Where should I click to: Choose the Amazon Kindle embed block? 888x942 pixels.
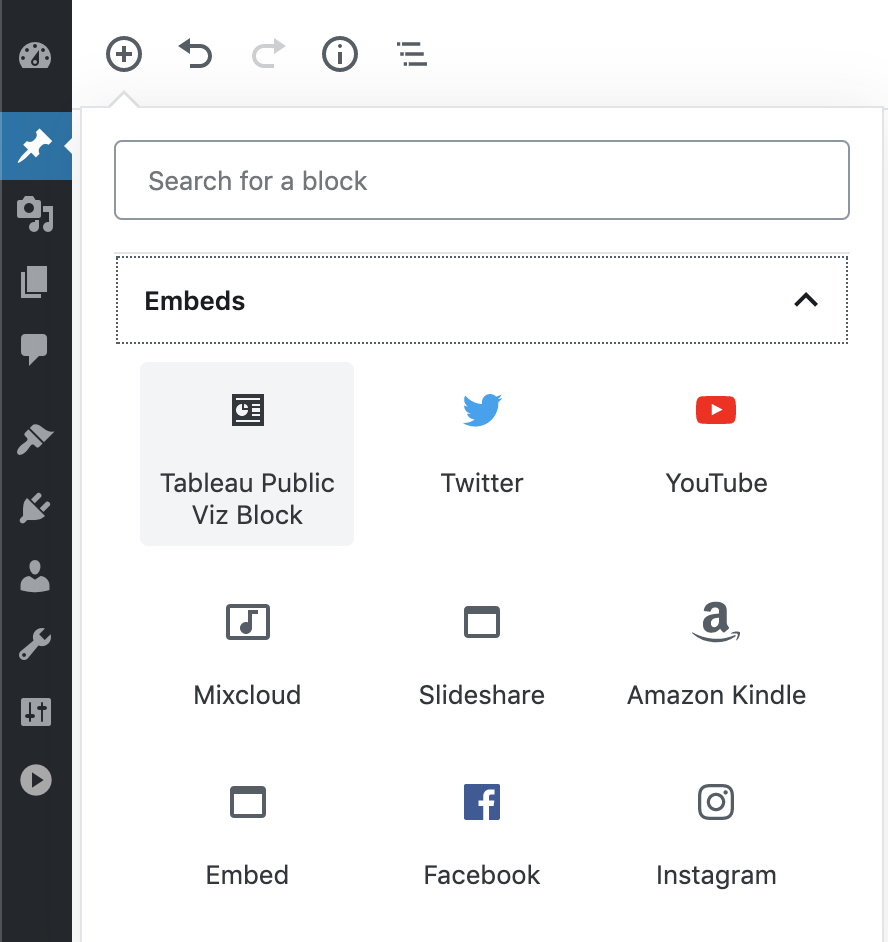[x=716, y=655]
